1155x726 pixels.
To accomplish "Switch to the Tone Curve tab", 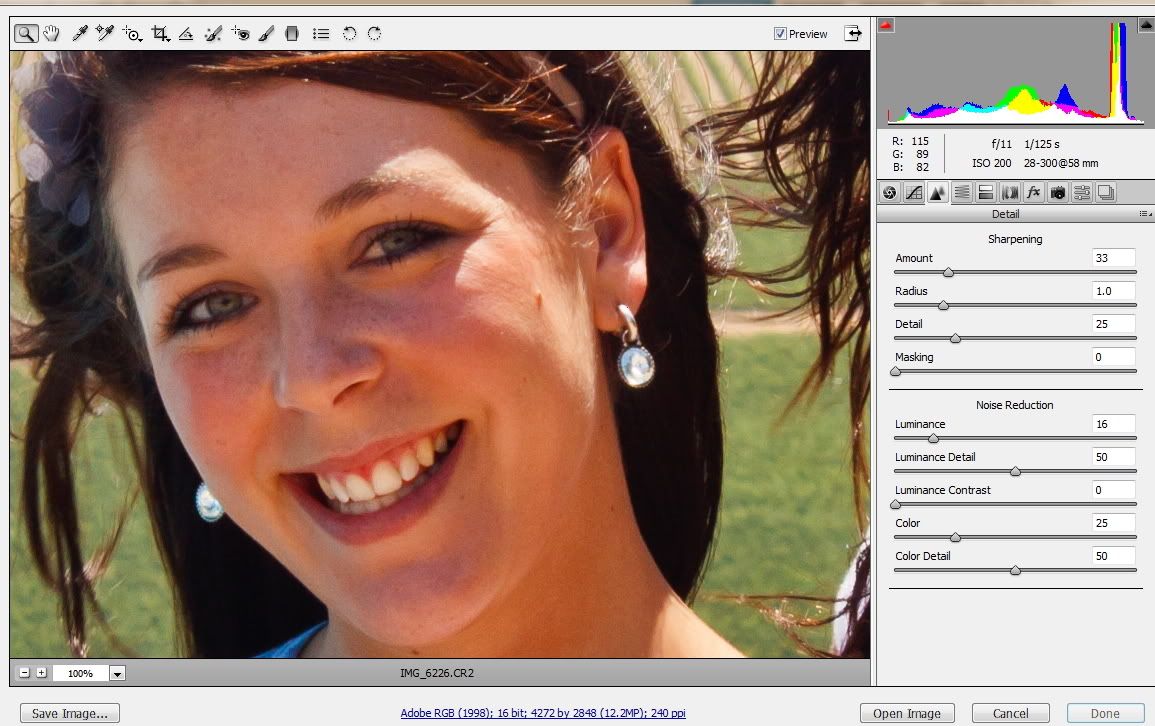I will tap(913, 193).
